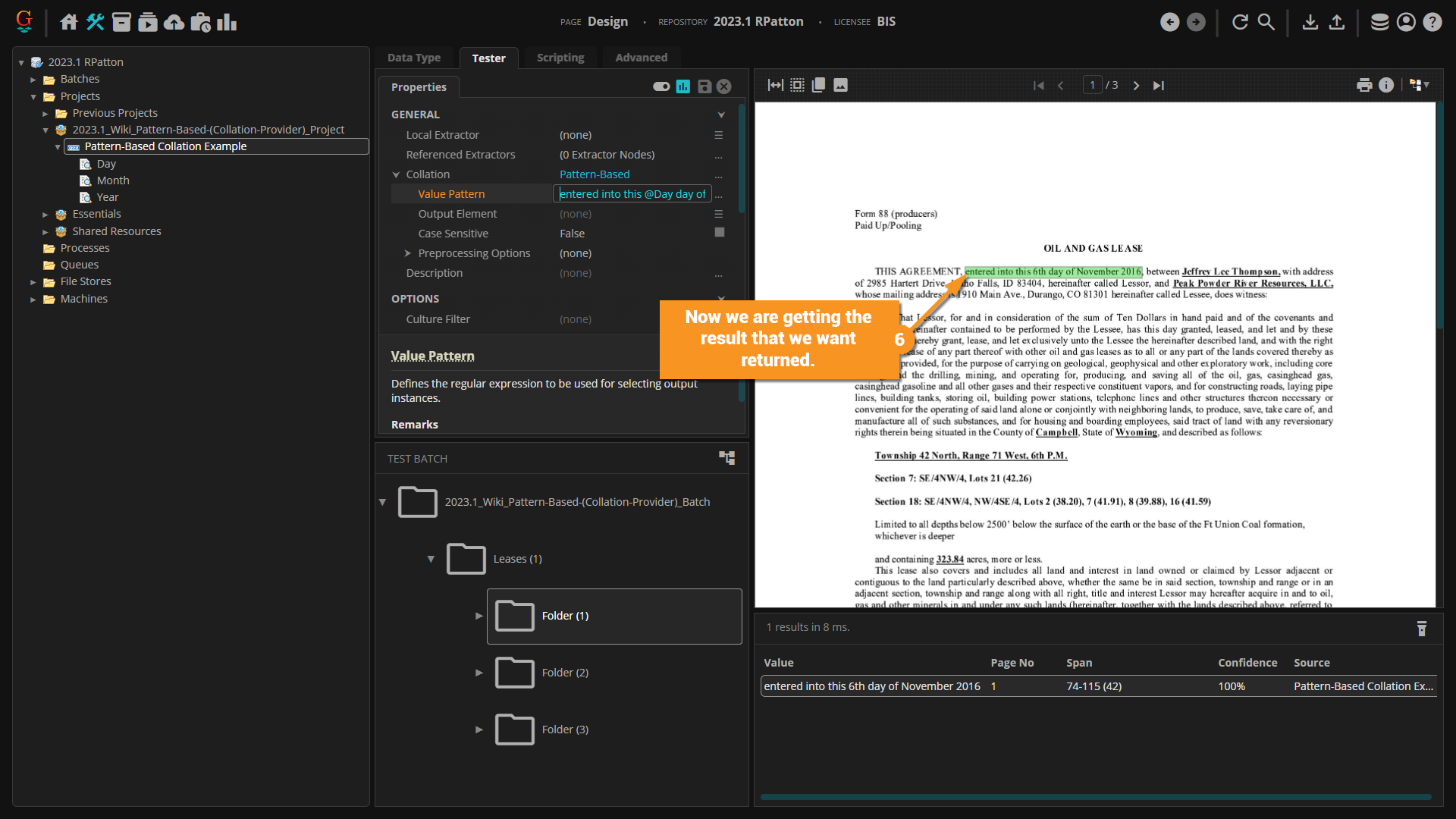Select the Month node in project tree
Screen dimensions: 1456x819
[x=113, y=180]
